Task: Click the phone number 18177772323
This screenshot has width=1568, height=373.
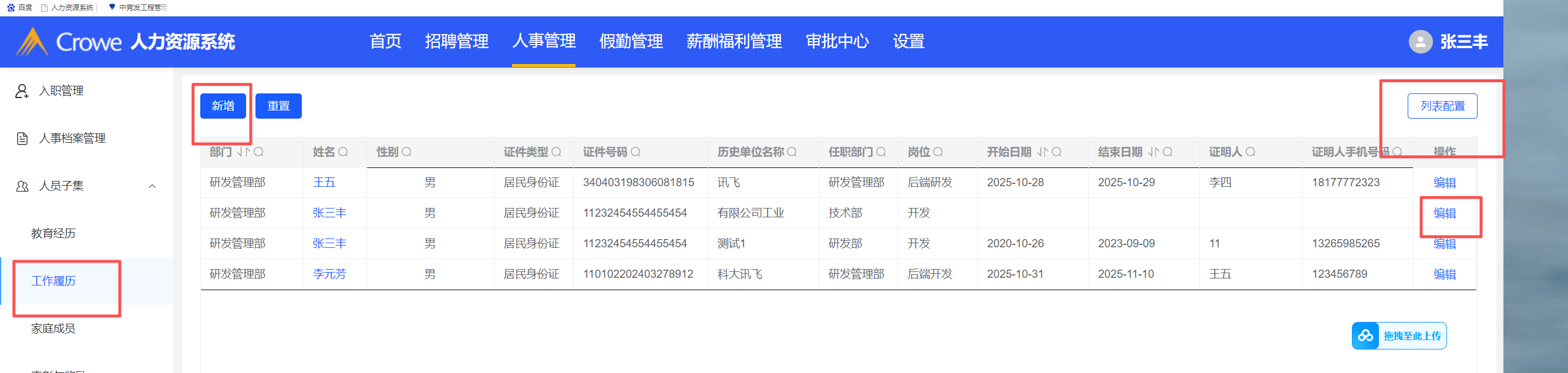Action: point(1345,183)
